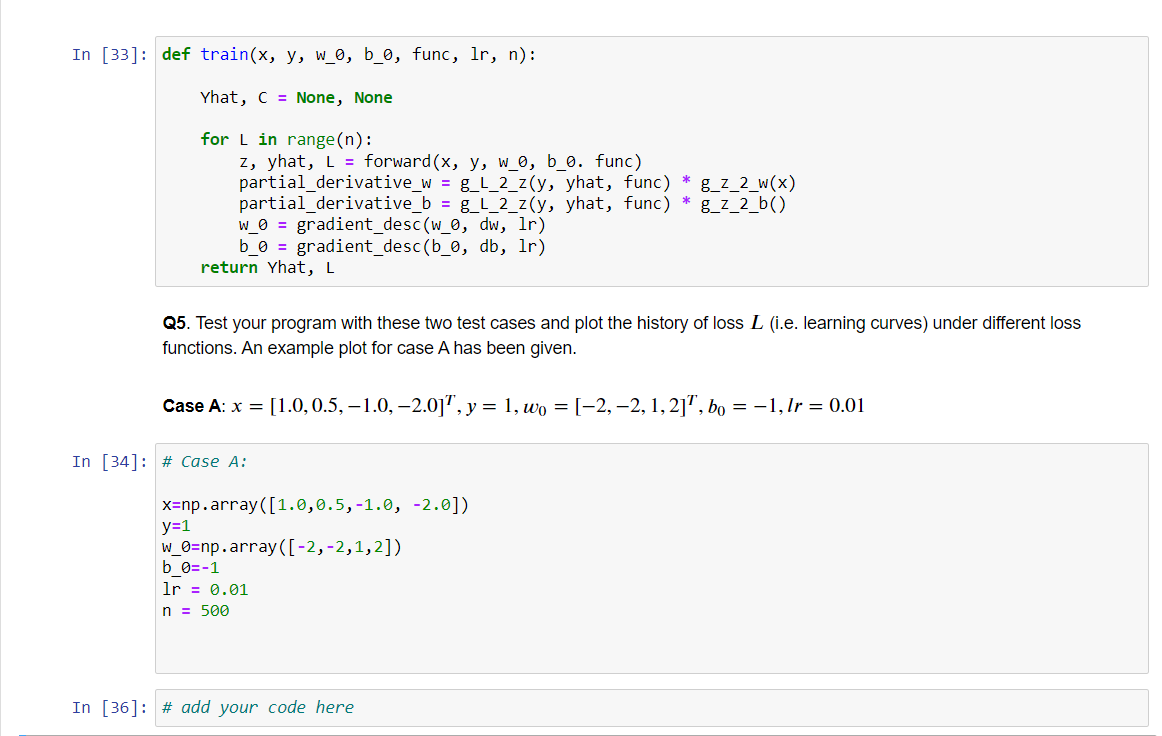Click the partial_derivative_w assignment line
The width and height of the screenshot is (1162, 736).
coord(517,183)
